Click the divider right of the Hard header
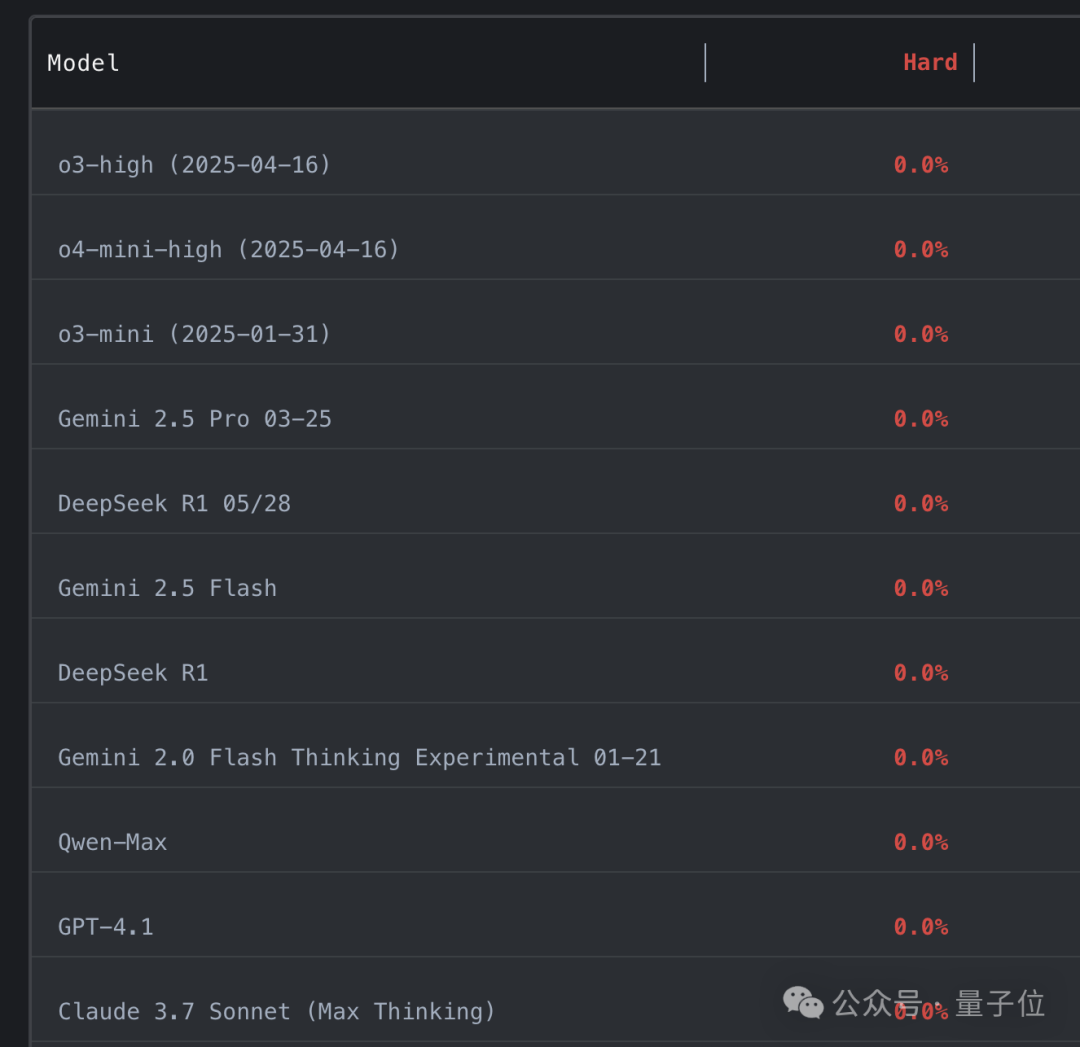The height and width of the screenshot is (1047, 1080). (974, 63)
